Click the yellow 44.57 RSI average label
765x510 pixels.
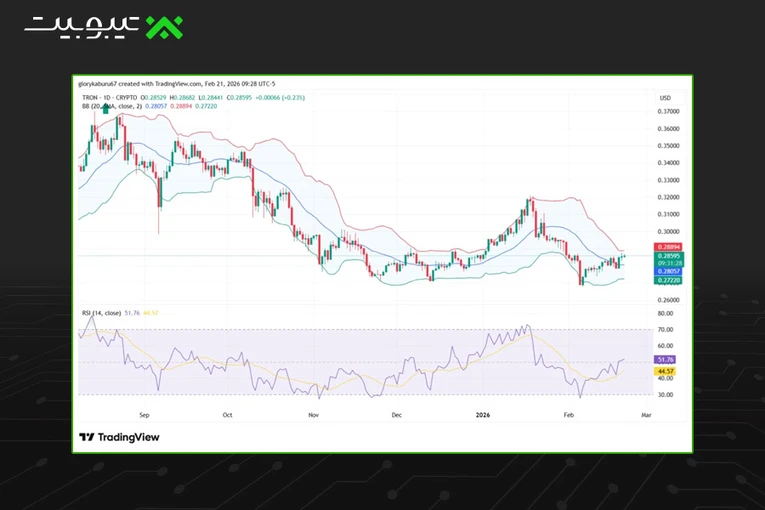point(664,371)
